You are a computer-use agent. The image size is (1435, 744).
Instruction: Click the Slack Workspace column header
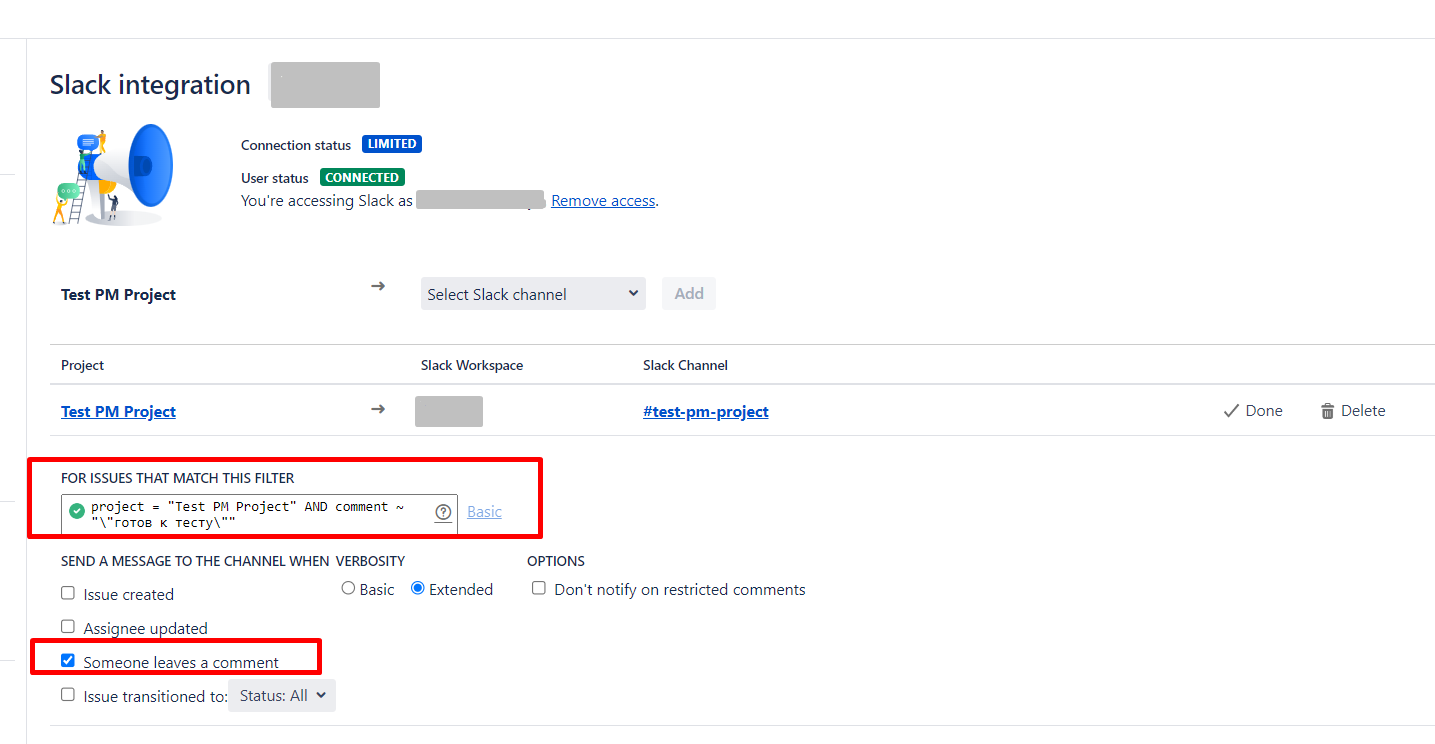point(472,366)
